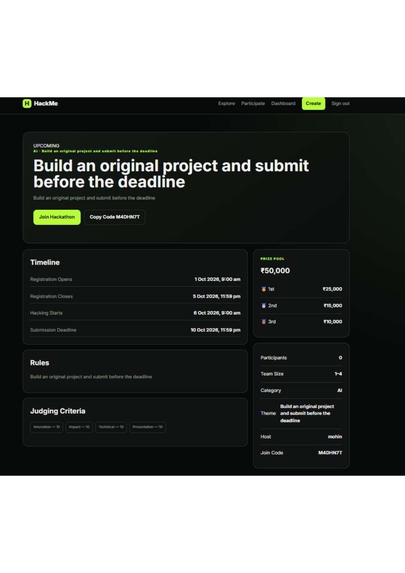
Task: Click the large hackathon title heading
Action: click(x=171, y=174)
